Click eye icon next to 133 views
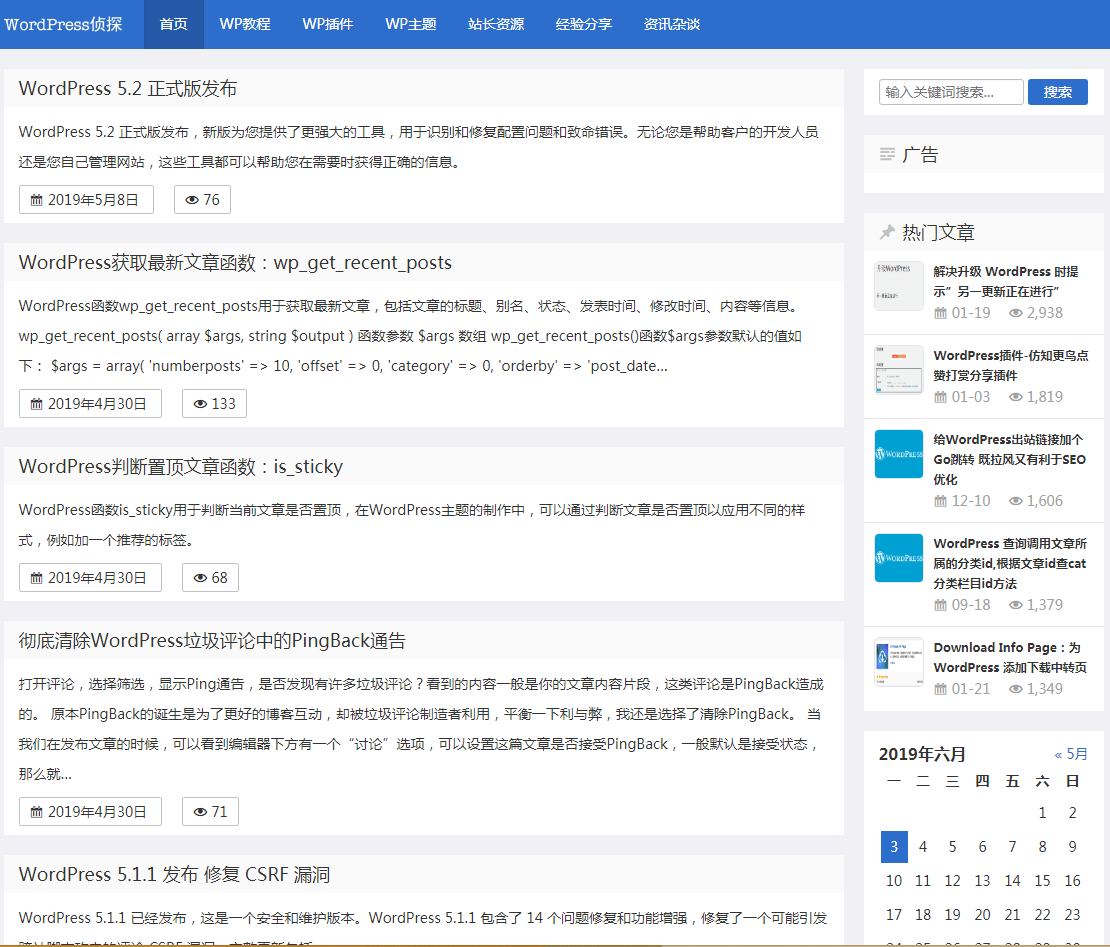This screenshot has width=1110, height=947. [200, 404]
